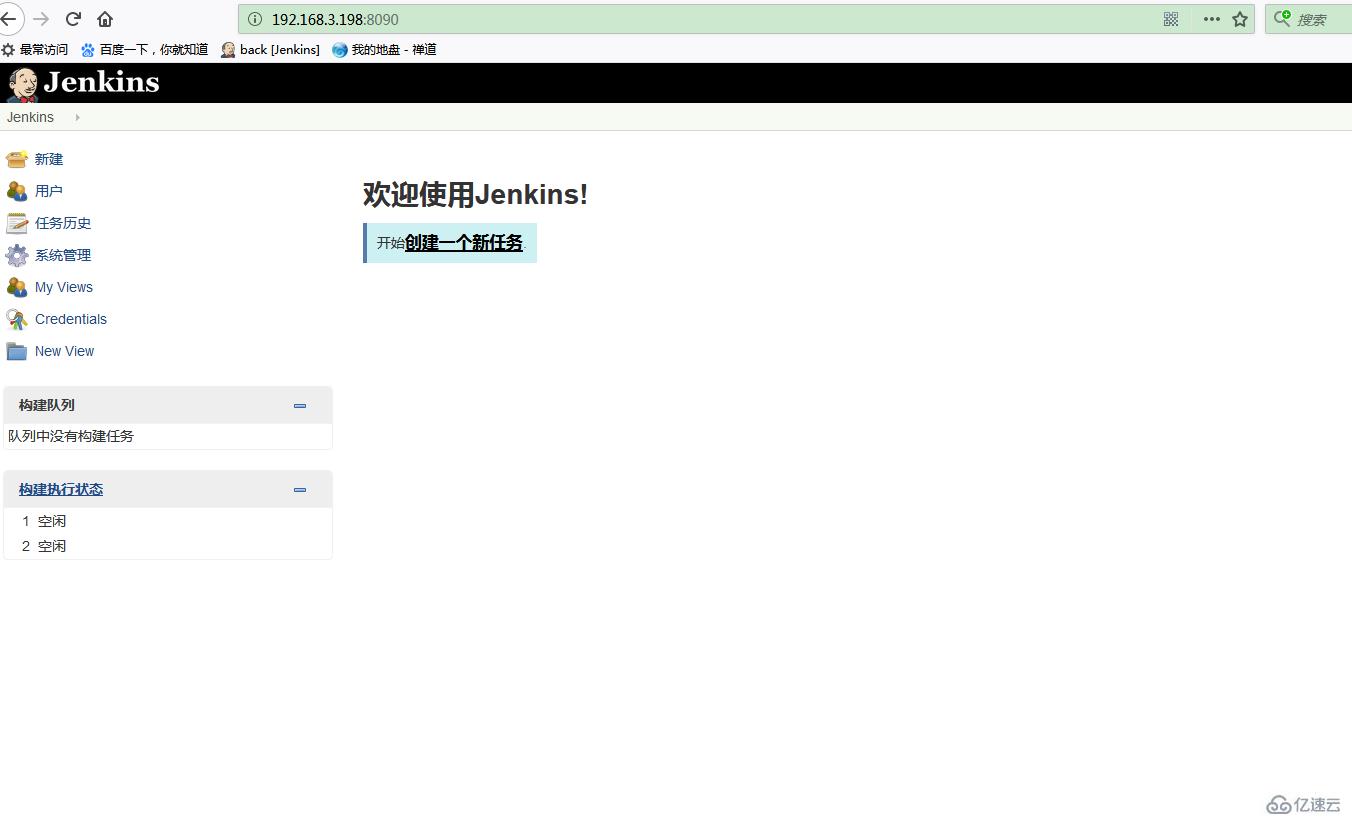This screenshot has width=1352, height=826.
Task: Click the New View folder icon
Action: tap(17, 351)
